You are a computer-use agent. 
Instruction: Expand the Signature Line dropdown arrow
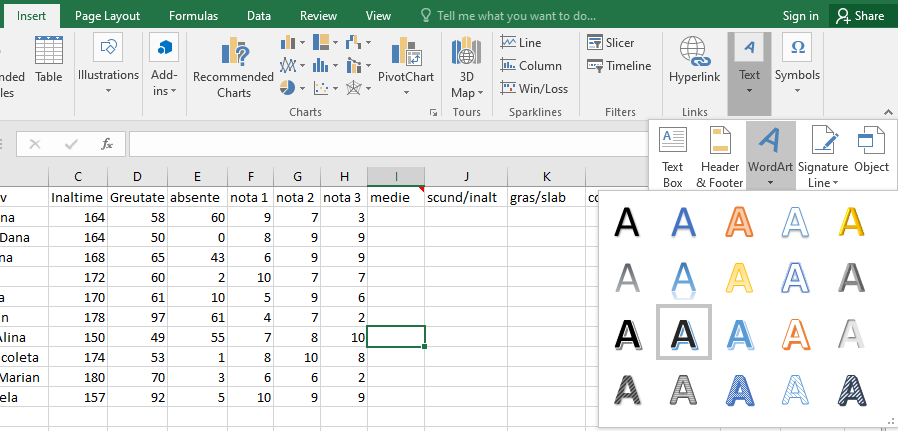pos(834,182)
